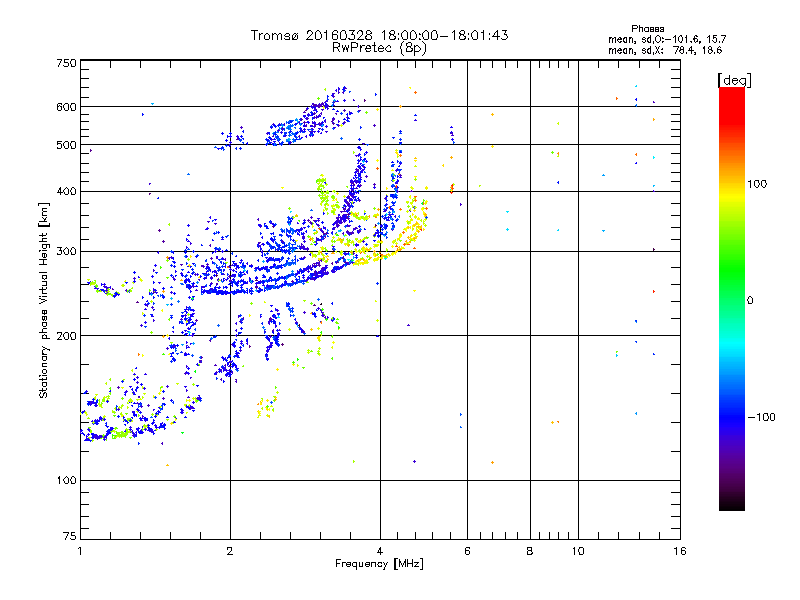Pick the black bottom of the phase colorbar

pyautogui.click(x=732, y=503)
